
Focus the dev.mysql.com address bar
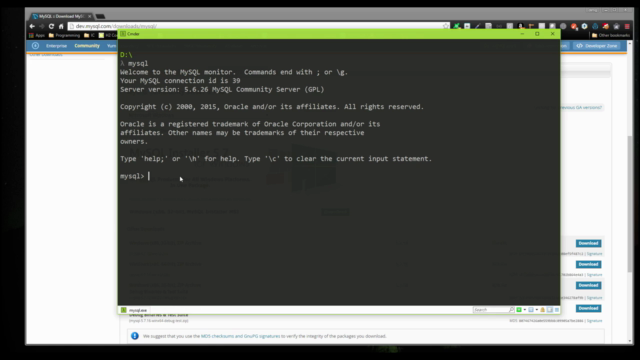pyautogui.click(x=257, y=26)
